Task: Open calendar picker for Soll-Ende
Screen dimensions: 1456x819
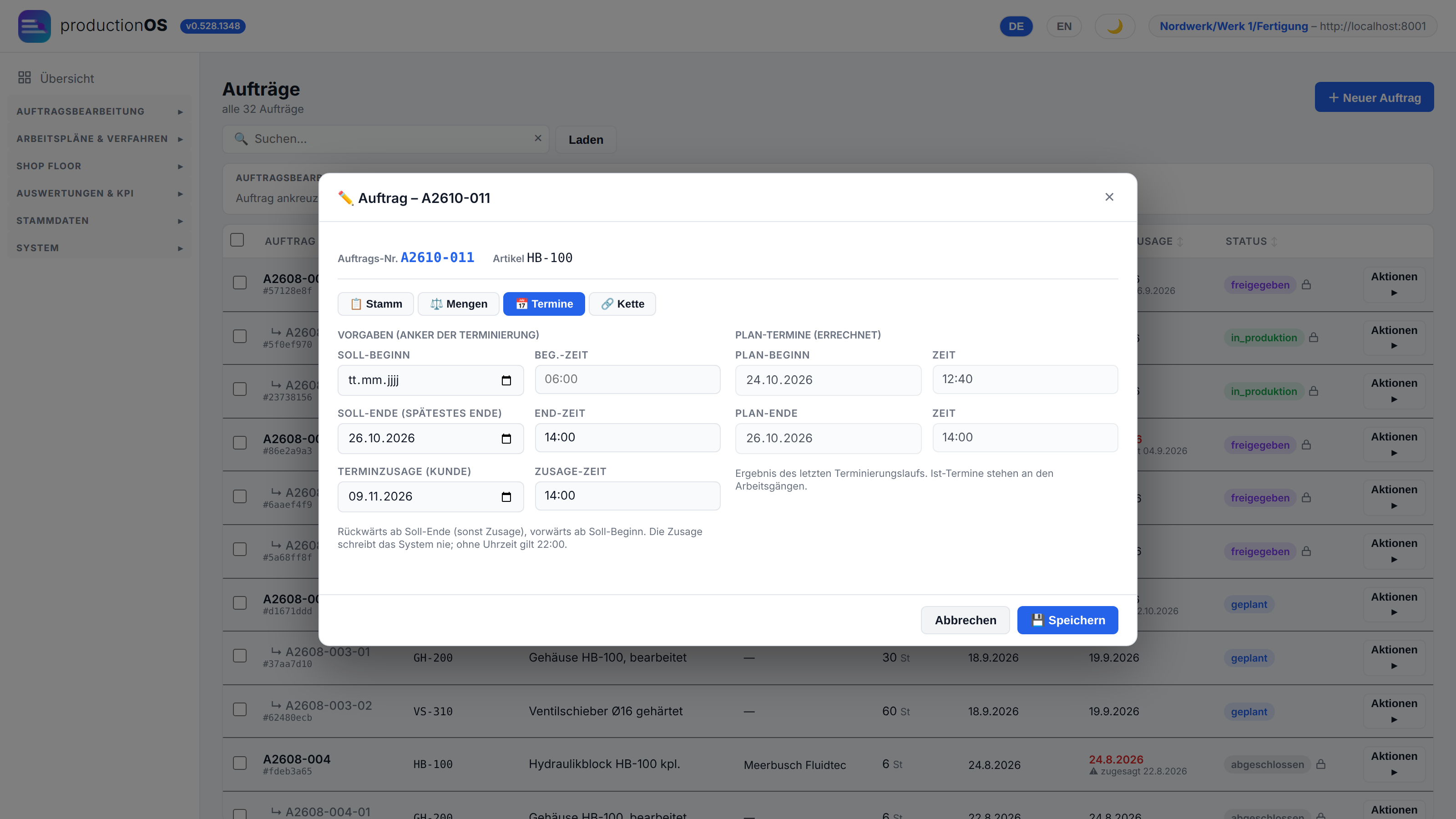Action: (x=506, y=439)
